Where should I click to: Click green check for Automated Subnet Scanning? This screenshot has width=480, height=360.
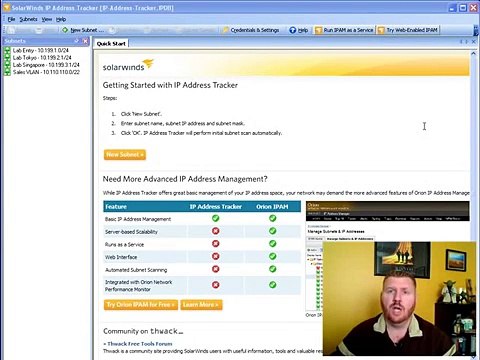tap(273, 269)
